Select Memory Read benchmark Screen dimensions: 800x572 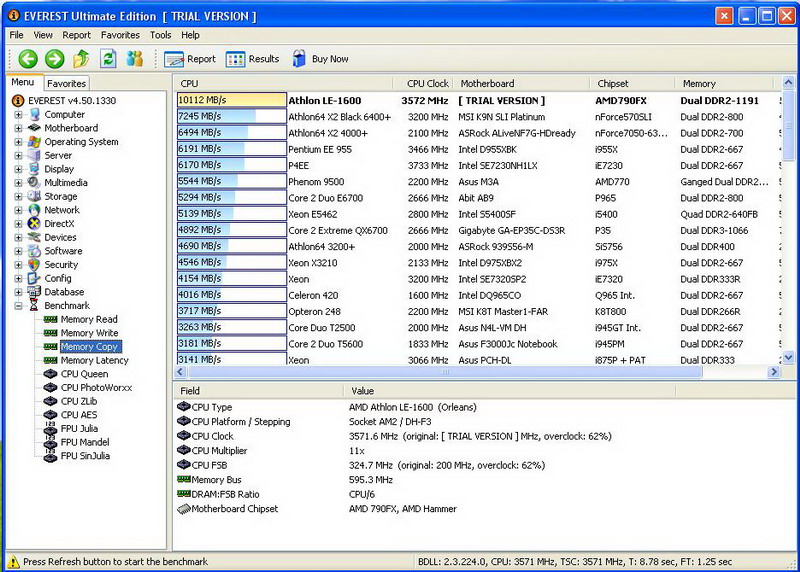point(88,320)
